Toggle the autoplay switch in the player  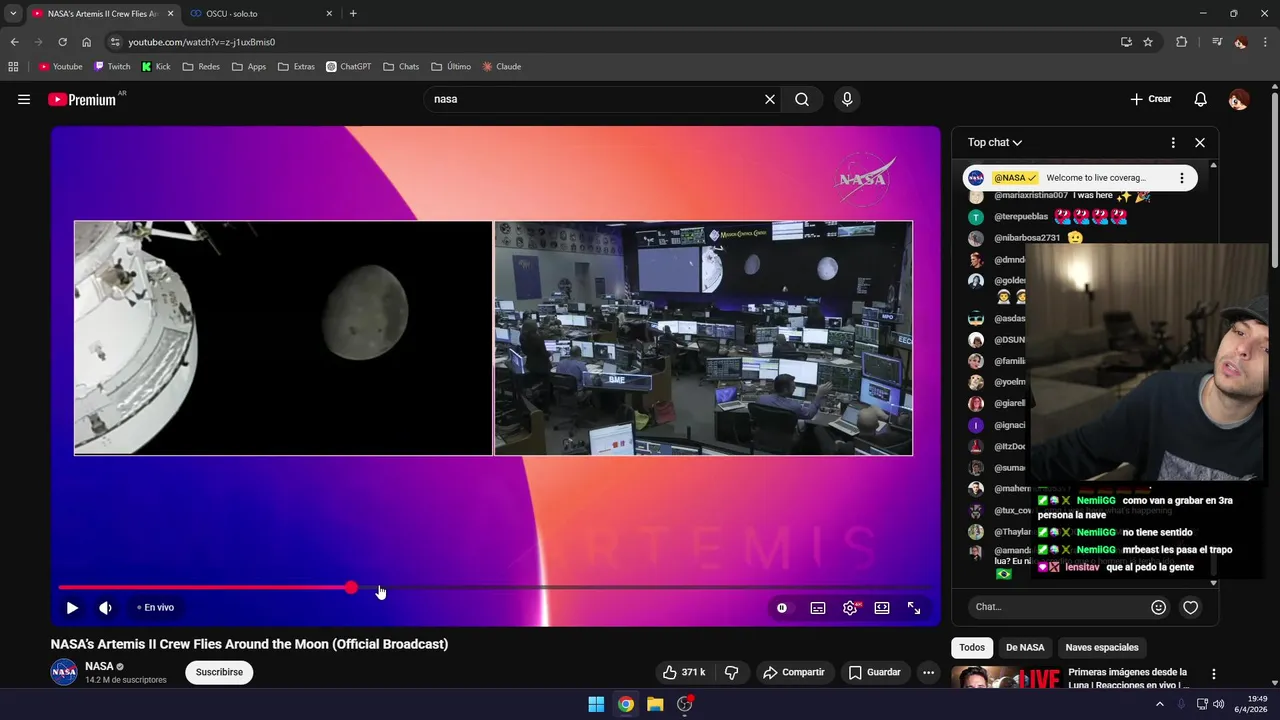[782, 607]
